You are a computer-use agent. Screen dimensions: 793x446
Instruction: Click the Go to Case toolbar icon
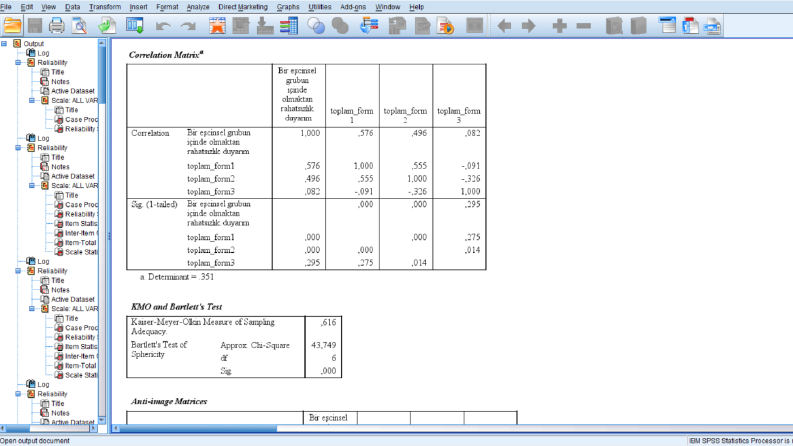click(x=241, y=26)
